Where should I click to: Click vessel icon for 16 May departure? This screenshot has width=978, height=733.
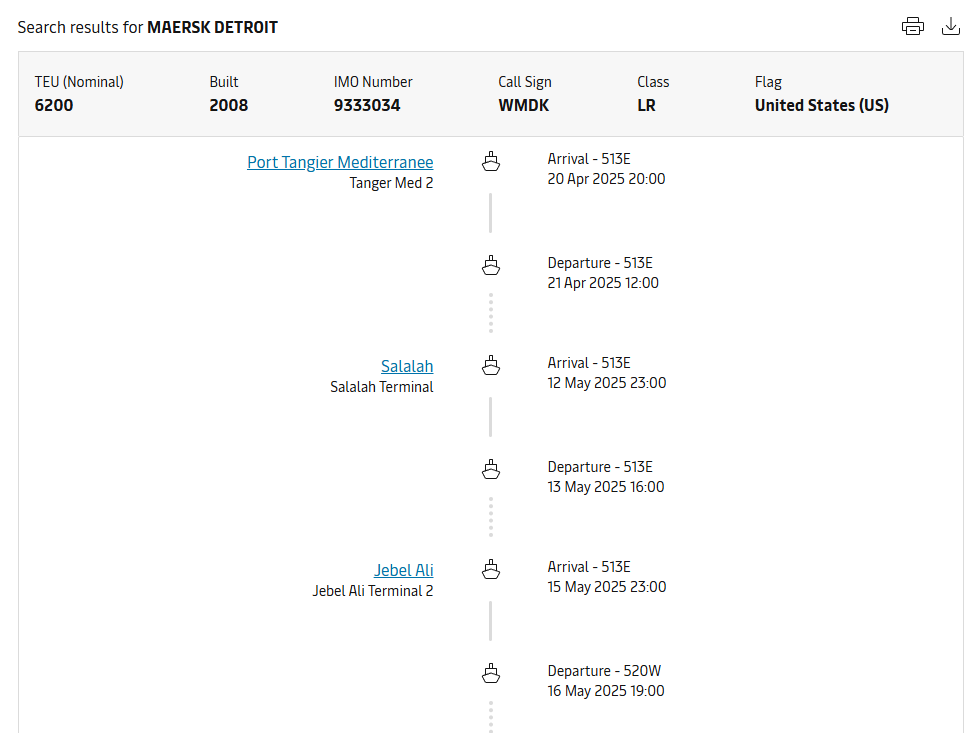tap(490, 673)
